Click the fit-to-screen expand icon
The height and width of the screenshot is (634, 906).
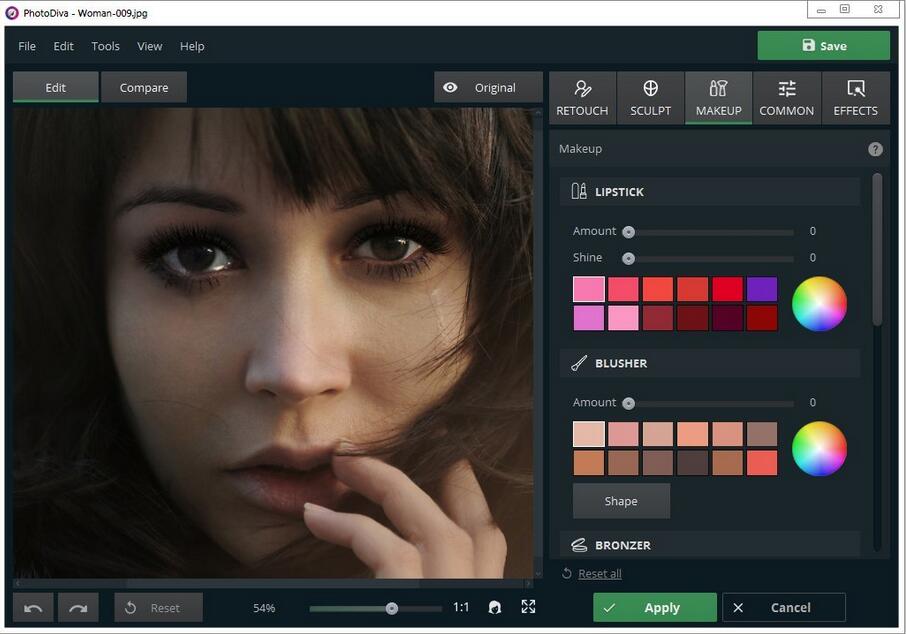click(528, 607)
